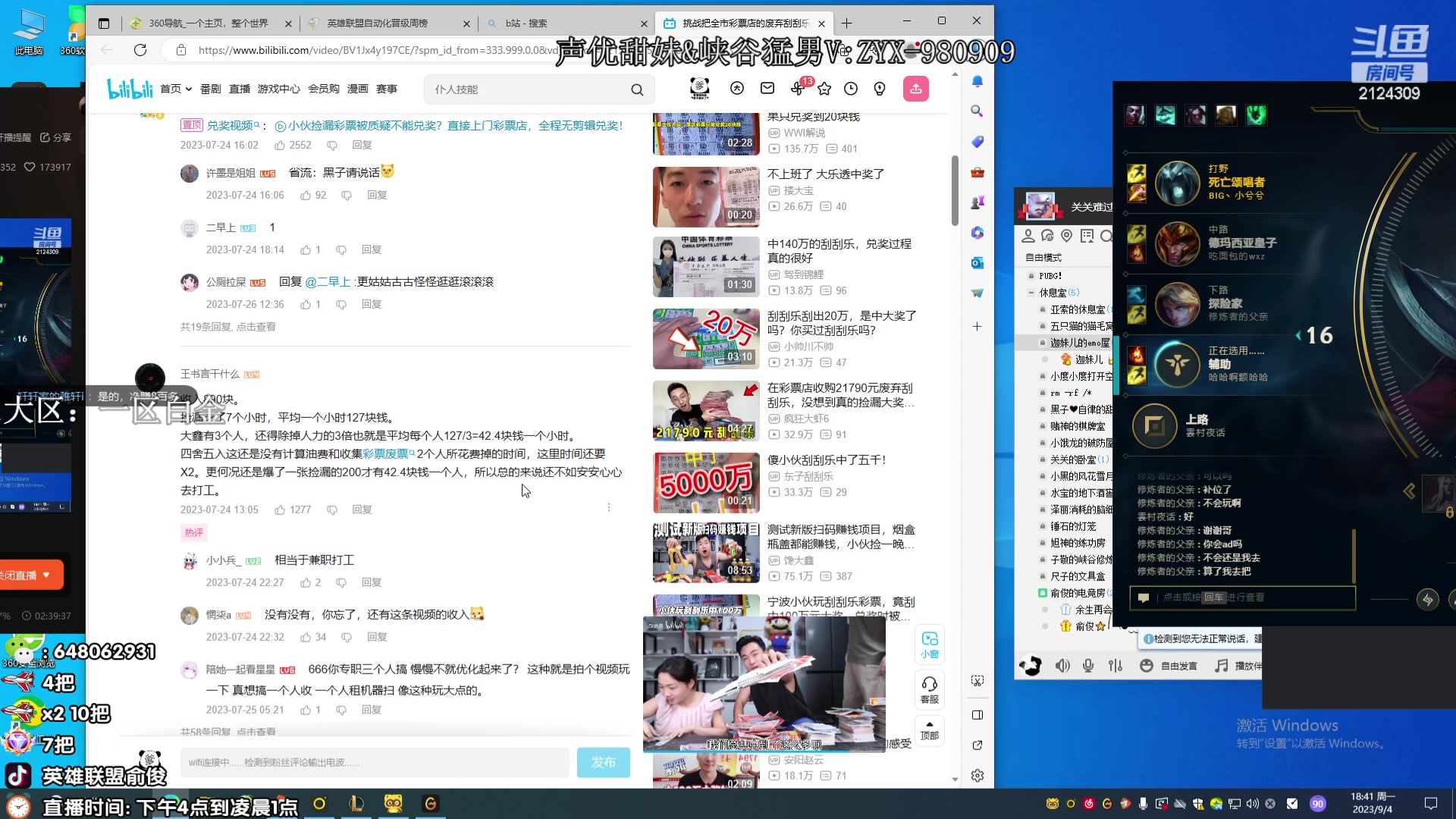Open Edge sidebar search icon
Image resolution: width=1456 pixels, height=819 pixels.
click(x=977, y=111)
